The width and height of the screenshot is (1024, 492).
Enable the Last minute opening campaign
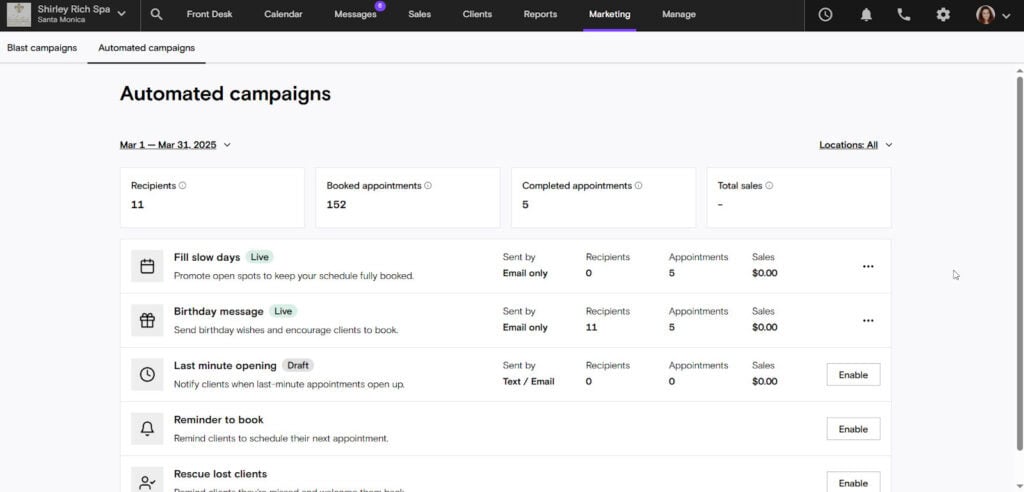(853, 375)
